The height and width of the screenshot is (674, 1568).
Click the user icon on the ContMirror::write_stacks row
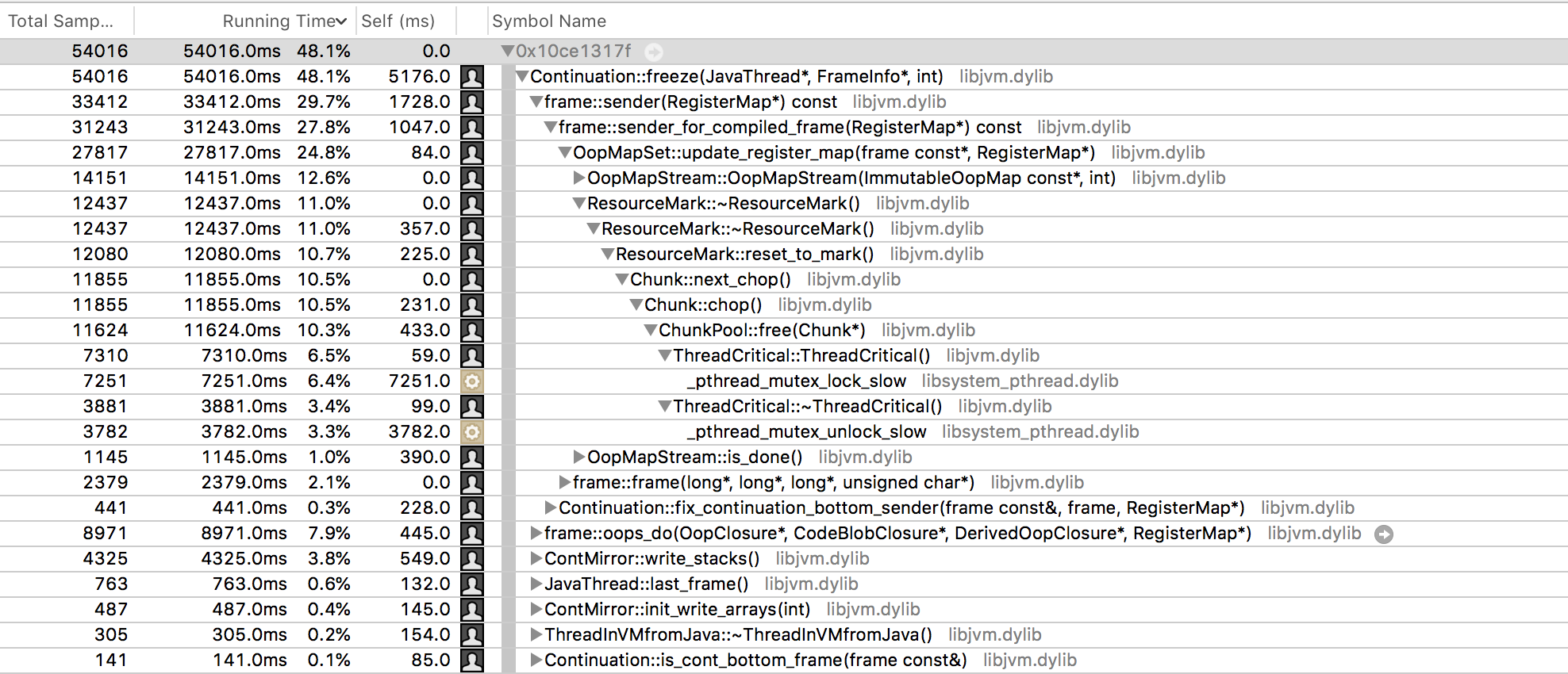pos(472,559)
